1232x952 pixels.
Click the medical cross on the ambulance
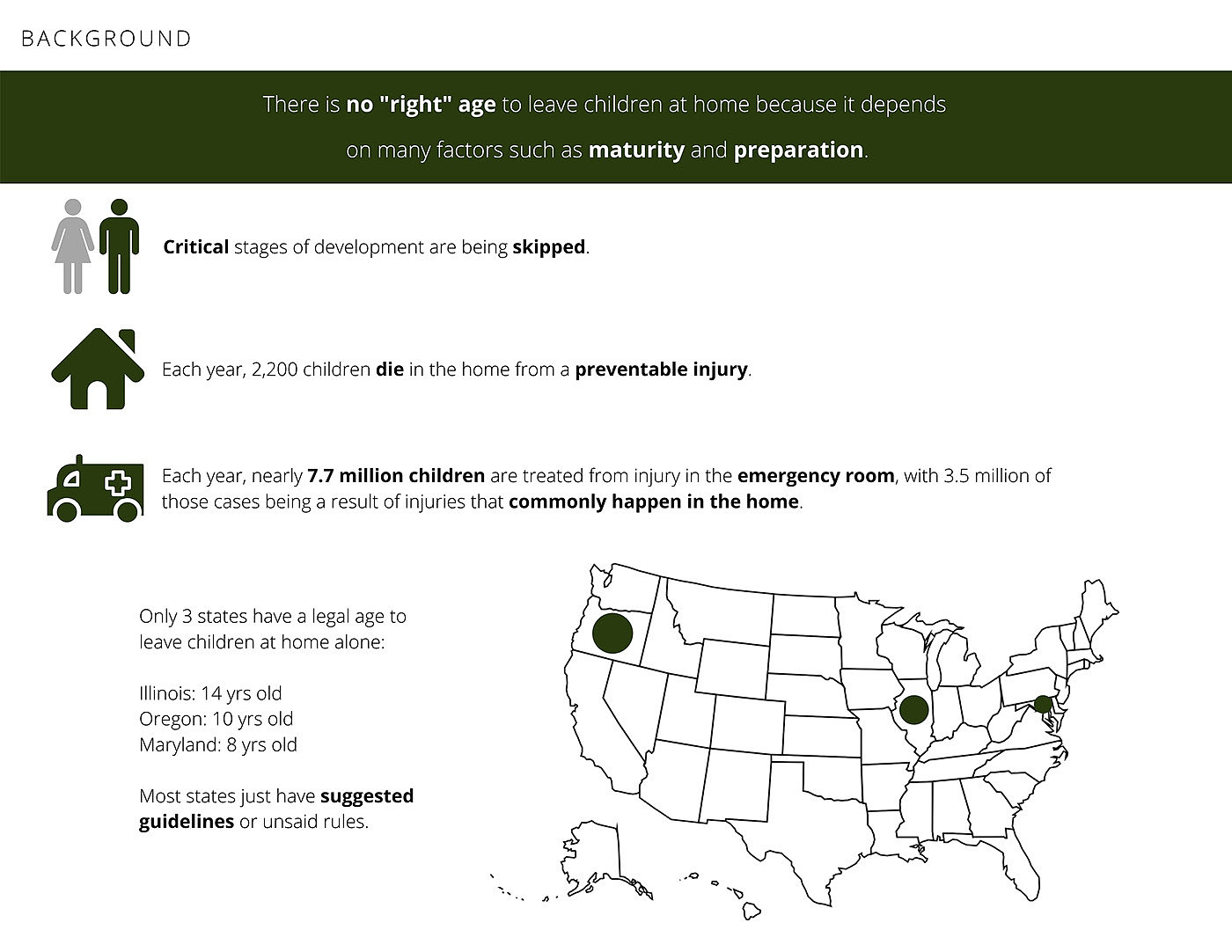coord(117,483)
